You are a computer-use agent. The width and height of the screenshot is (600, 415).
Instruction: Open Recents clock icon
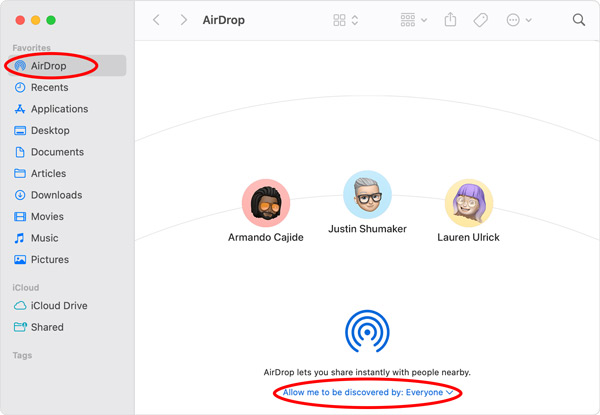point(20,87)
